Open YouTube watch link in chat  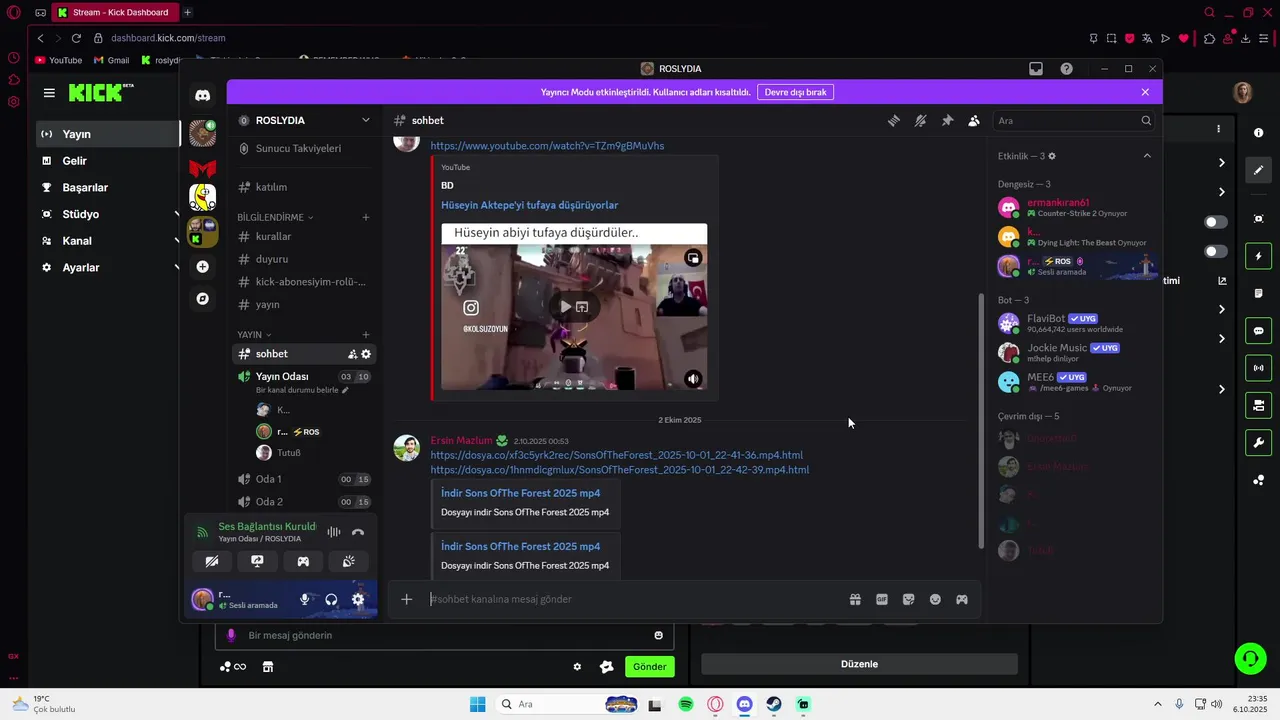tap(547, 146)
